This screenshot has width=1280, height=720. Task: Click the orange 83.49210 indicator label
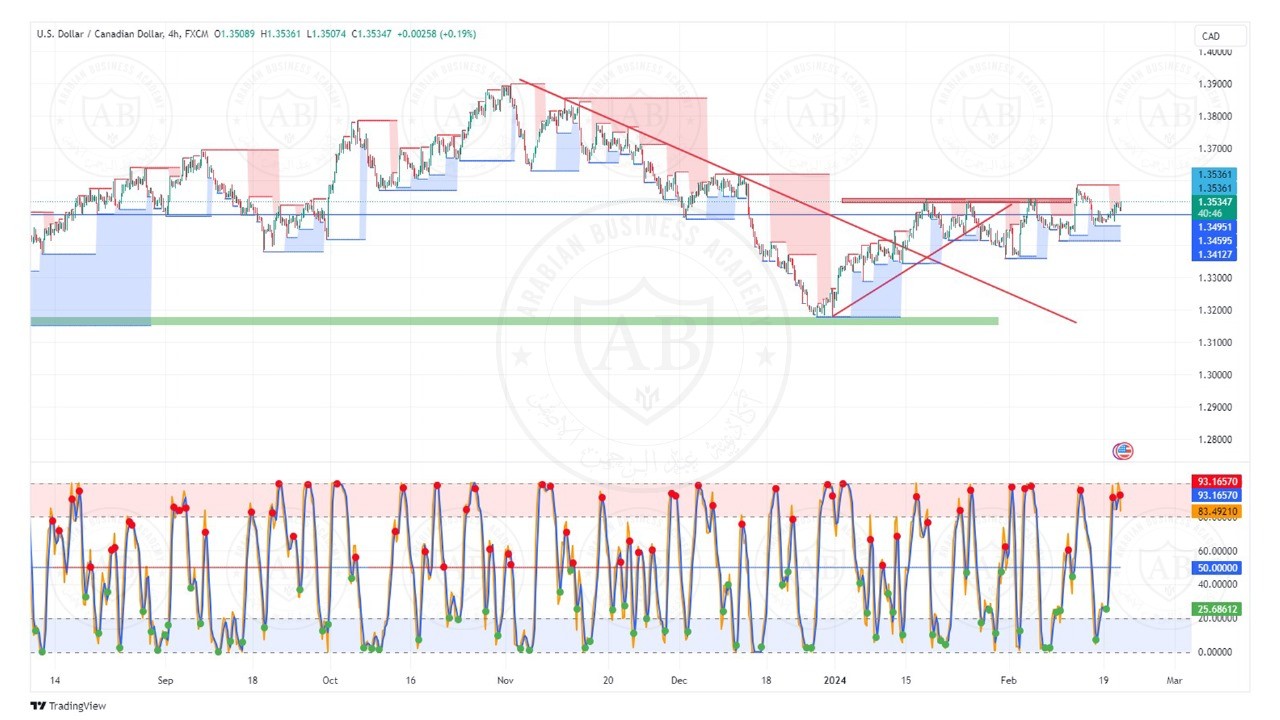tap(1216, 511)
